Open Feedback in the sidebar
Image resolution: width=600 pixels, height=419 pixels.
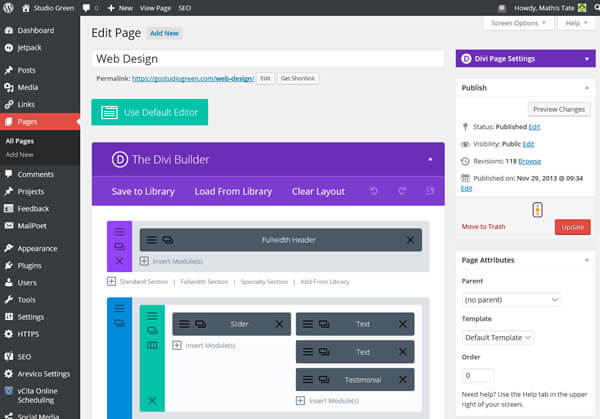click(x=33, y=209)
